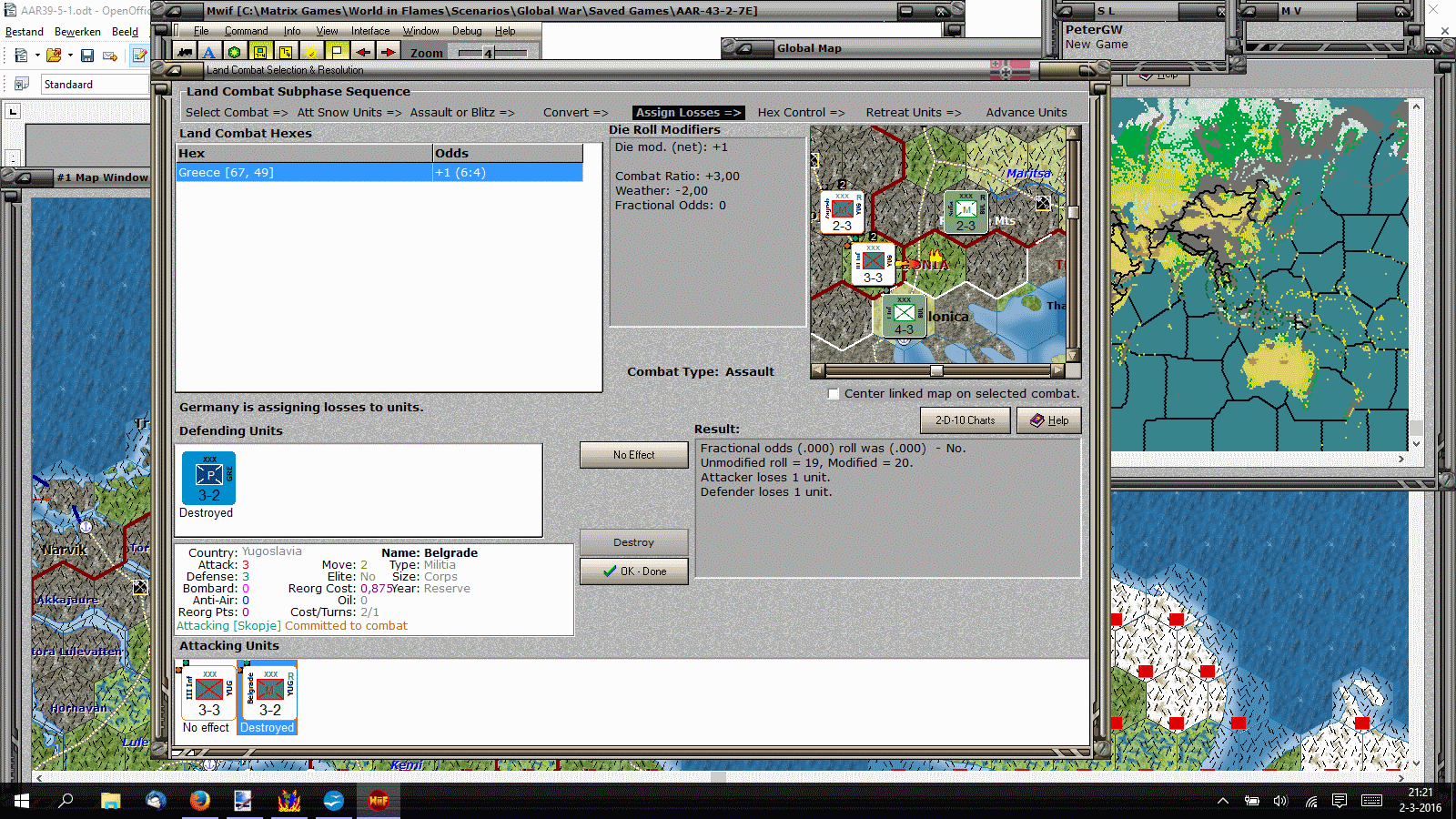The image size is (1456, 819).
Task: Open the OpenOffice Bestand menu
Action: pyautogui.click(x=25, y=32)
